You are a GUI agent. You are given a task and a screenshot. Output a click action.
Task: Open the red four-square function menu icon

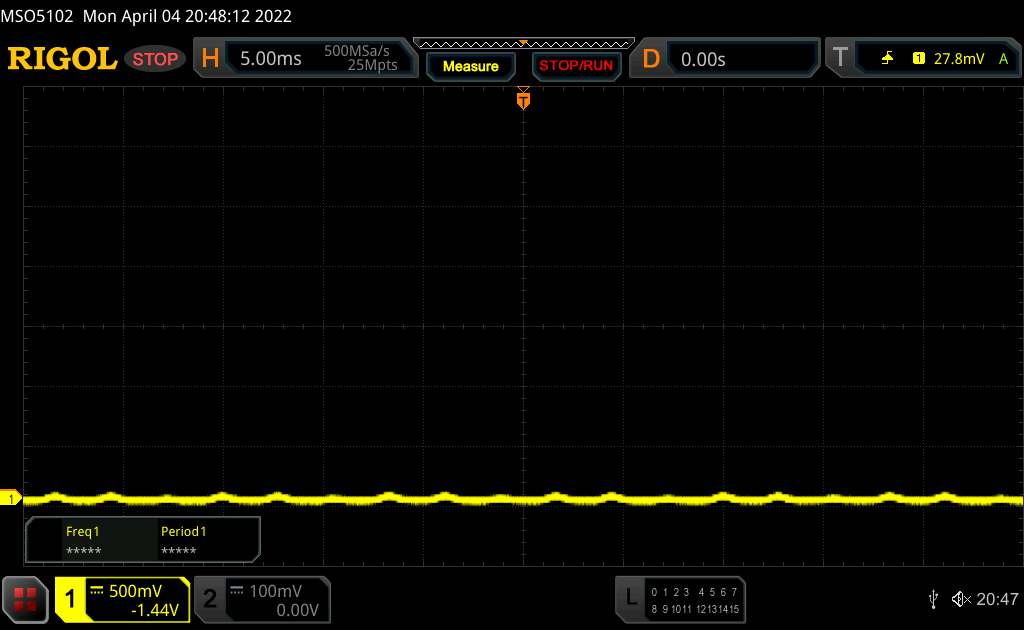coord(25,599)
